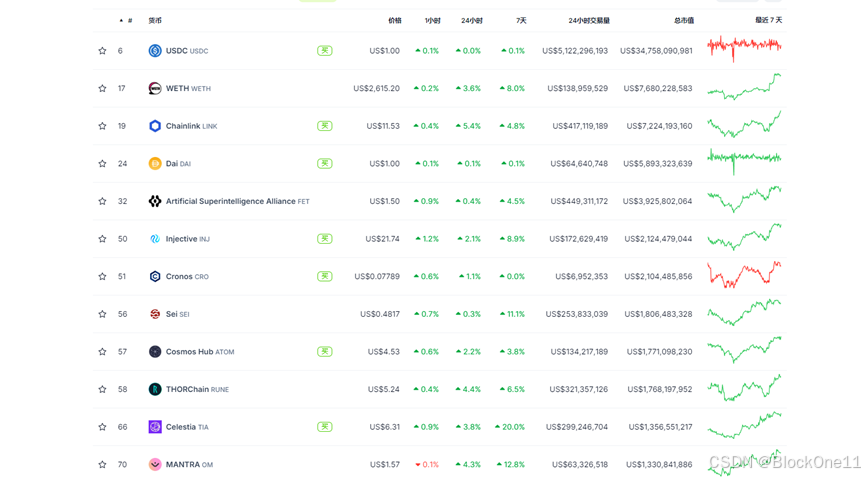865x477 pixels.
Task: Favorite MANTRA with its star
Action: point(102,464)
